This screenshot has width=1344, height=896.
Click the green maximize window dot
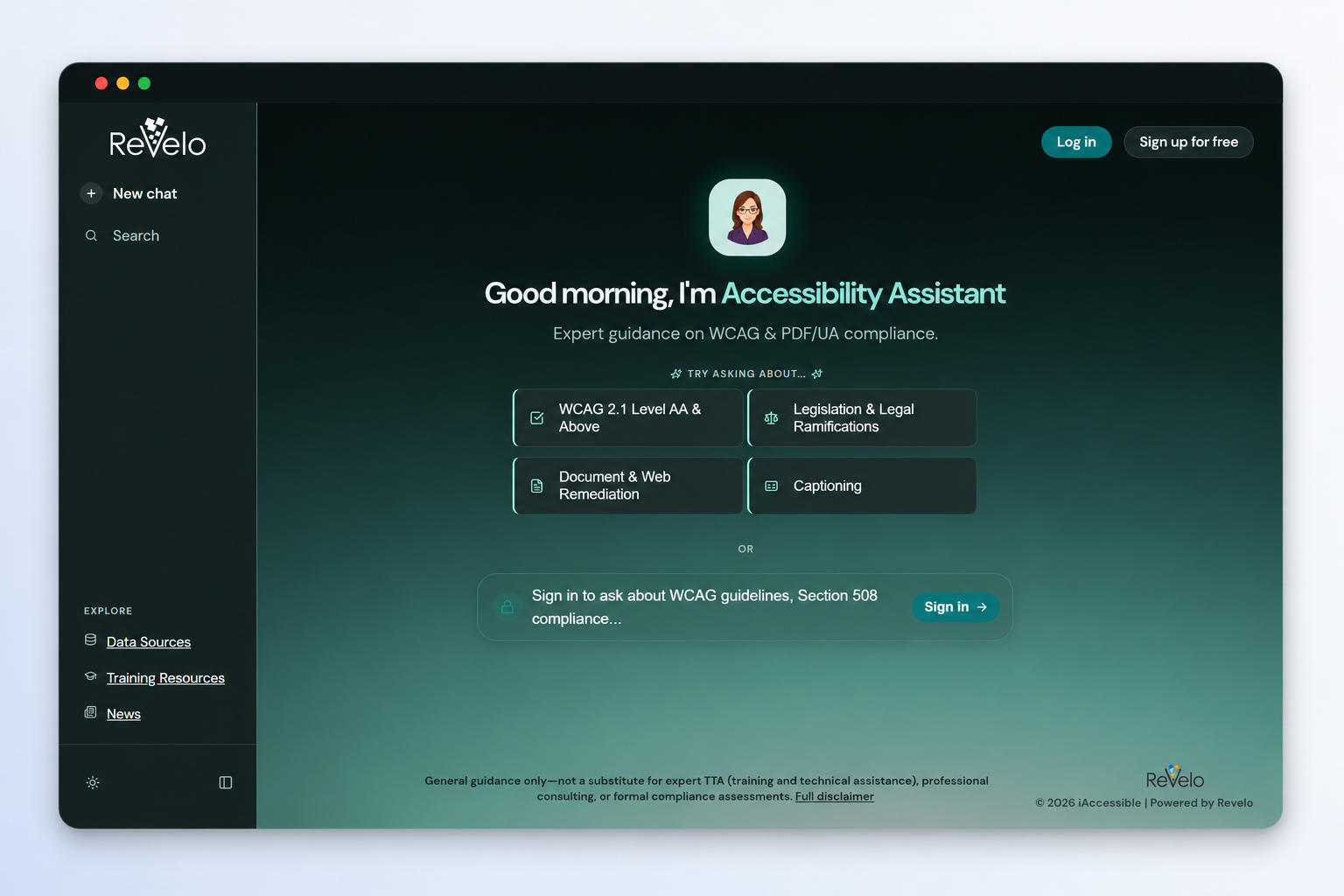(144, 83)
